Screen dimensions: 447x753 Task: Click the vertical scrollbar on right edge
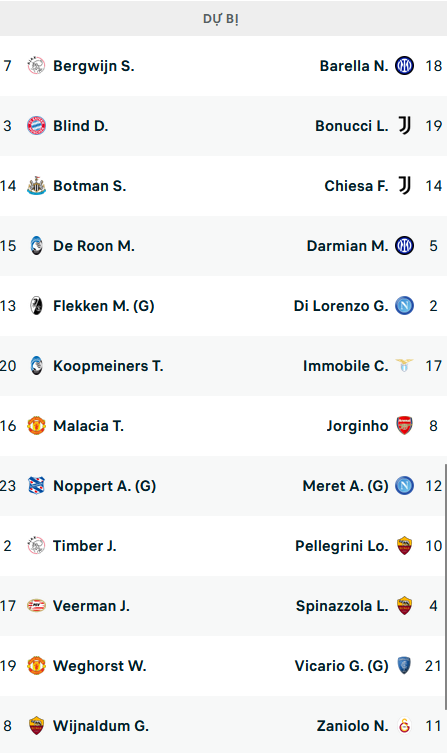(x=446, y=586)
